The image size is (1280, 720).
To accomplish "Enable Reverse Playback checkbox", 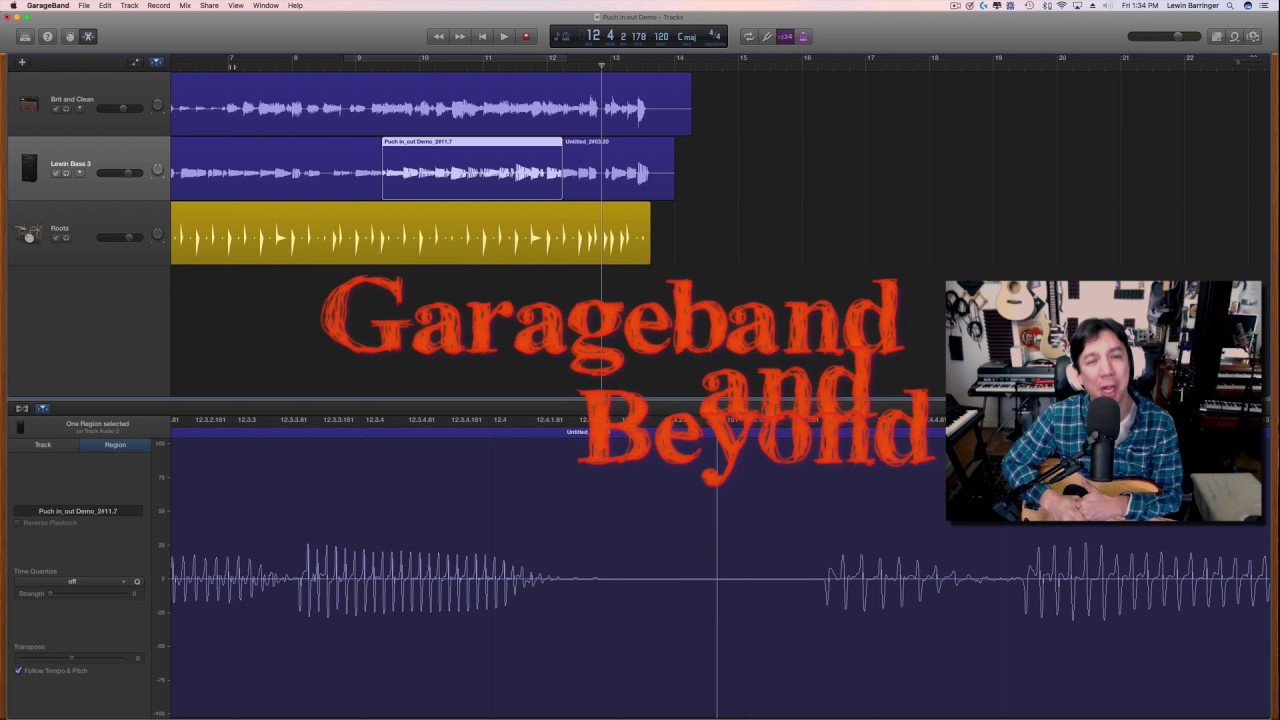I will (17, 523).
